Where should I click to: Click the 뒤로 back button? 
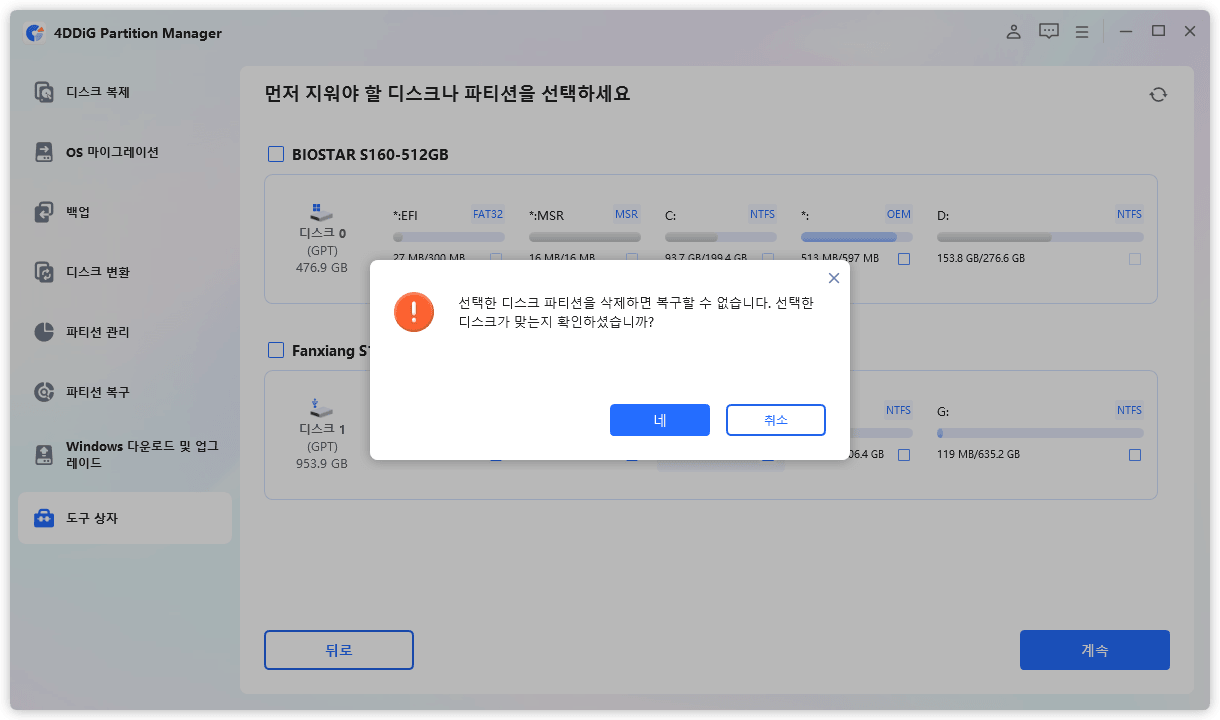[x=339, y=650]
